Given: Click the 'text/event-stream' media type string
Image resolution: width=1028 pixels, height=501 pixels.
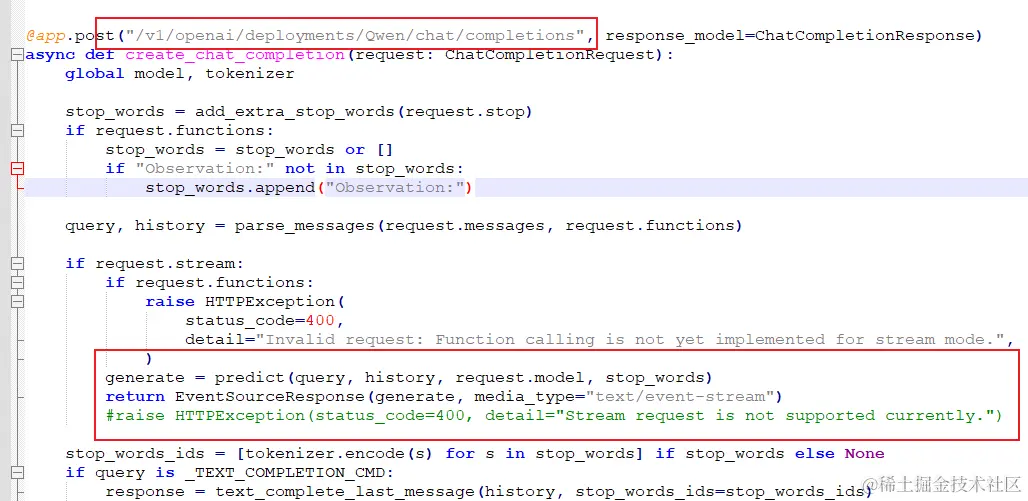Looking at the screenshot, I should pos(681,397).
